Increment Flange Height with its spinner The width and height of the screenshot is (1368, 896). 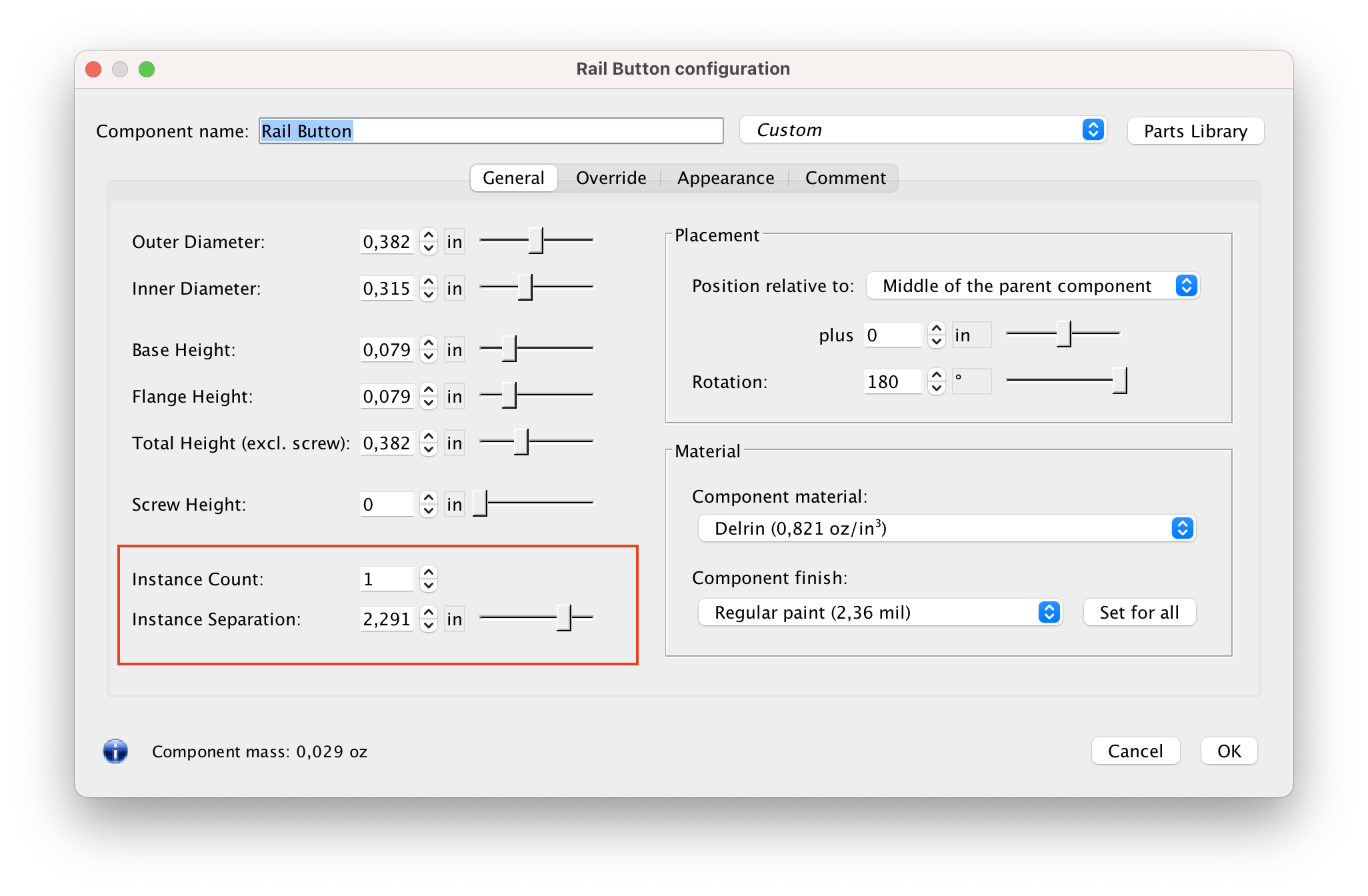pos(429,391)
